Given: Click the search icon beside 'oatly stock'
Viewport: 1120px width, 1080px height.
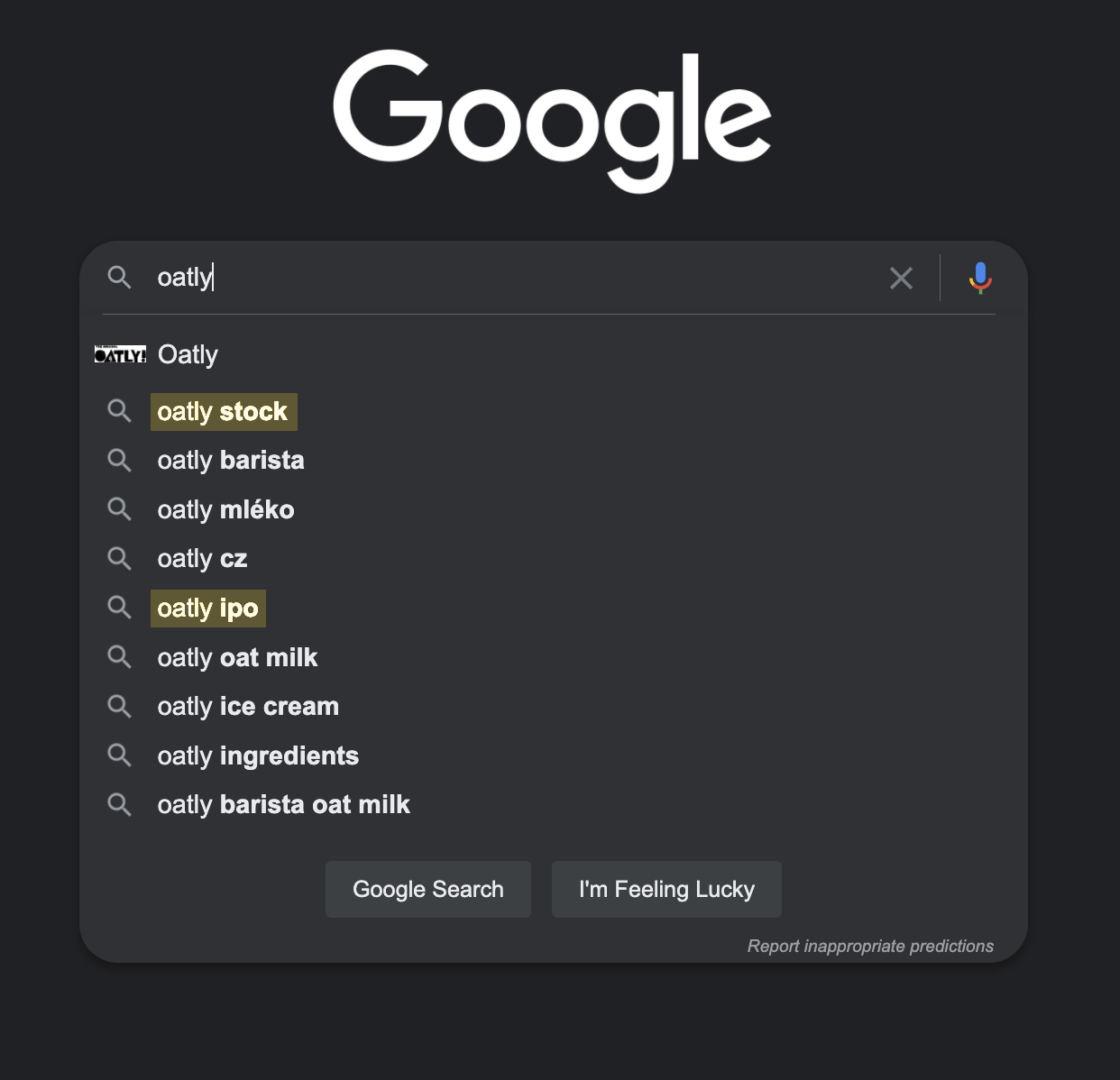Looking at the screenshot, I should (x=119, y=411).
